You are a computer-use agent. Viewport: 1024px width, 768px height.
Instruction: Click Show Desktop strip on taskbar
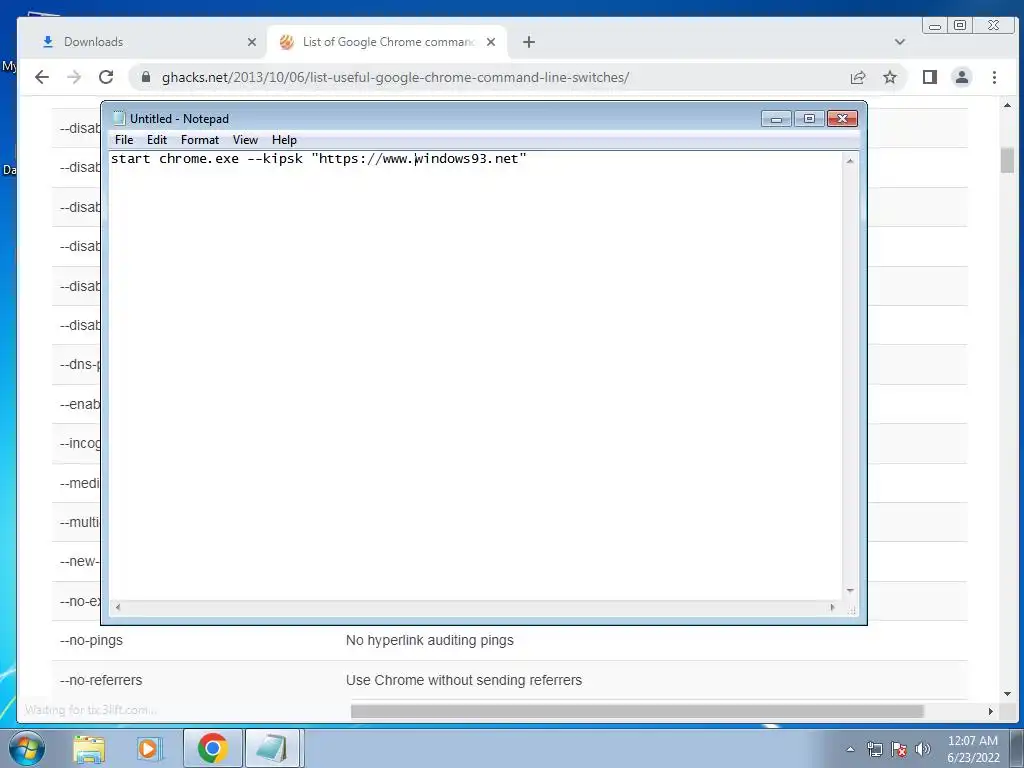click(x=1017, y=748)
